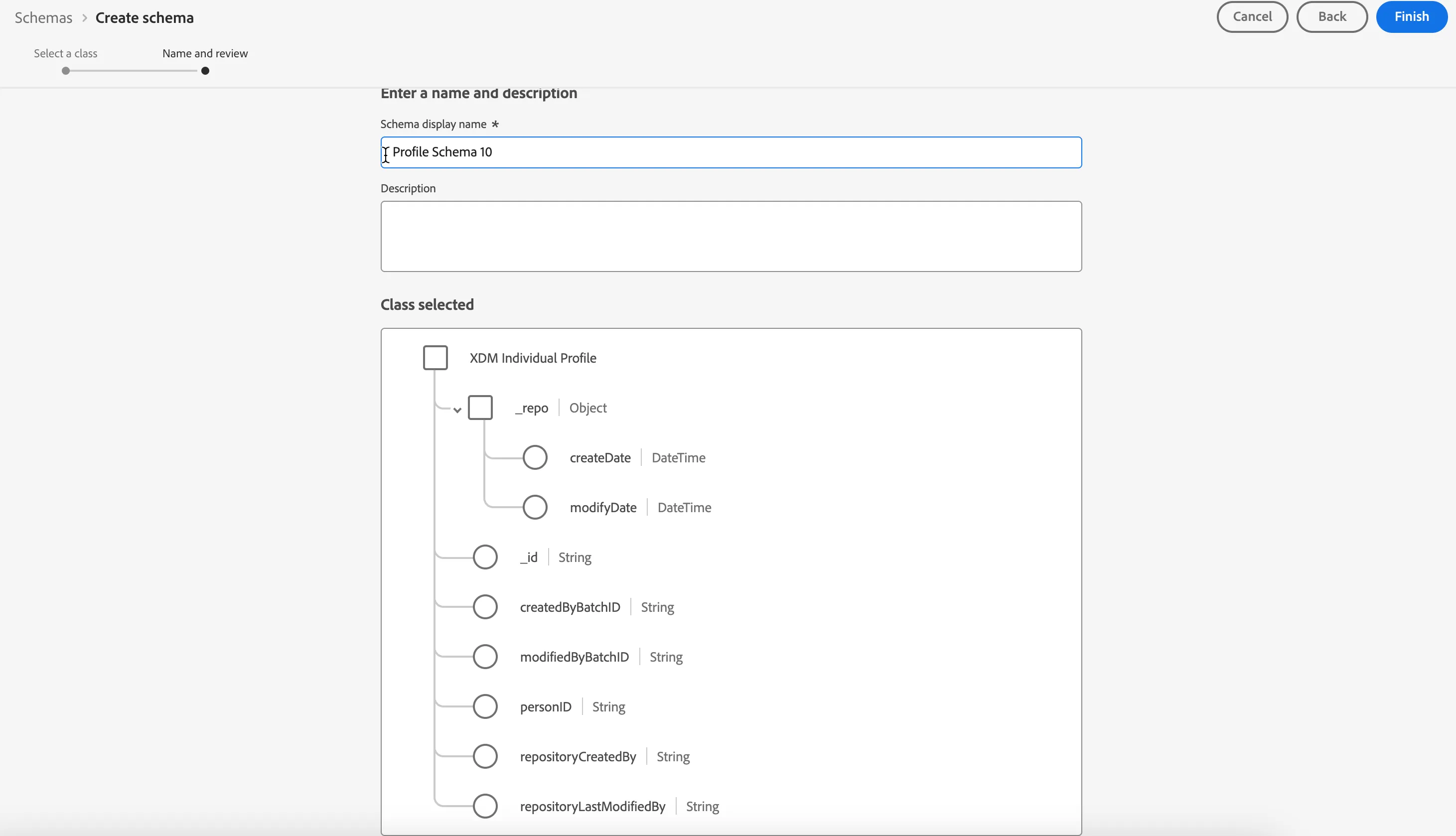Go back with the Back button
This screenshot has width=1456, height=836.
coord(1332,16)
